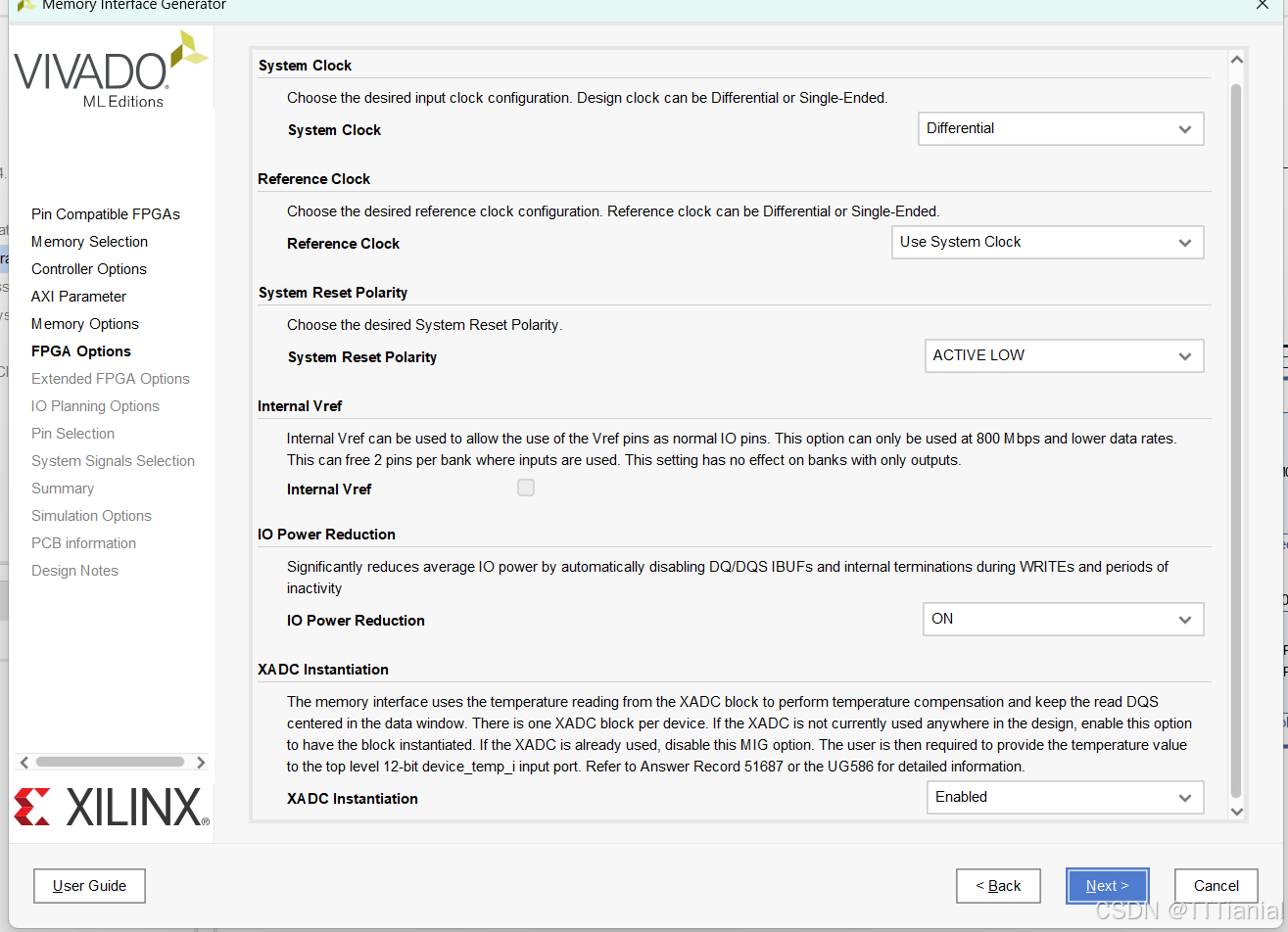Click the Vivado ML Editions logo
1288x932 pixels.
coord(111,70)
